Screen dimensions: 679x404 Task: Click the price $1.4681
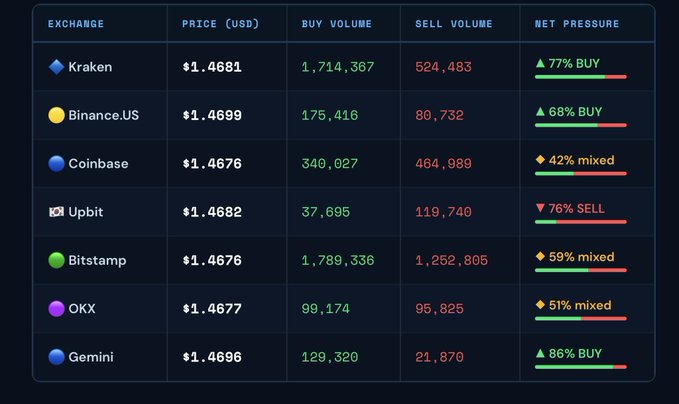(212, 67)
